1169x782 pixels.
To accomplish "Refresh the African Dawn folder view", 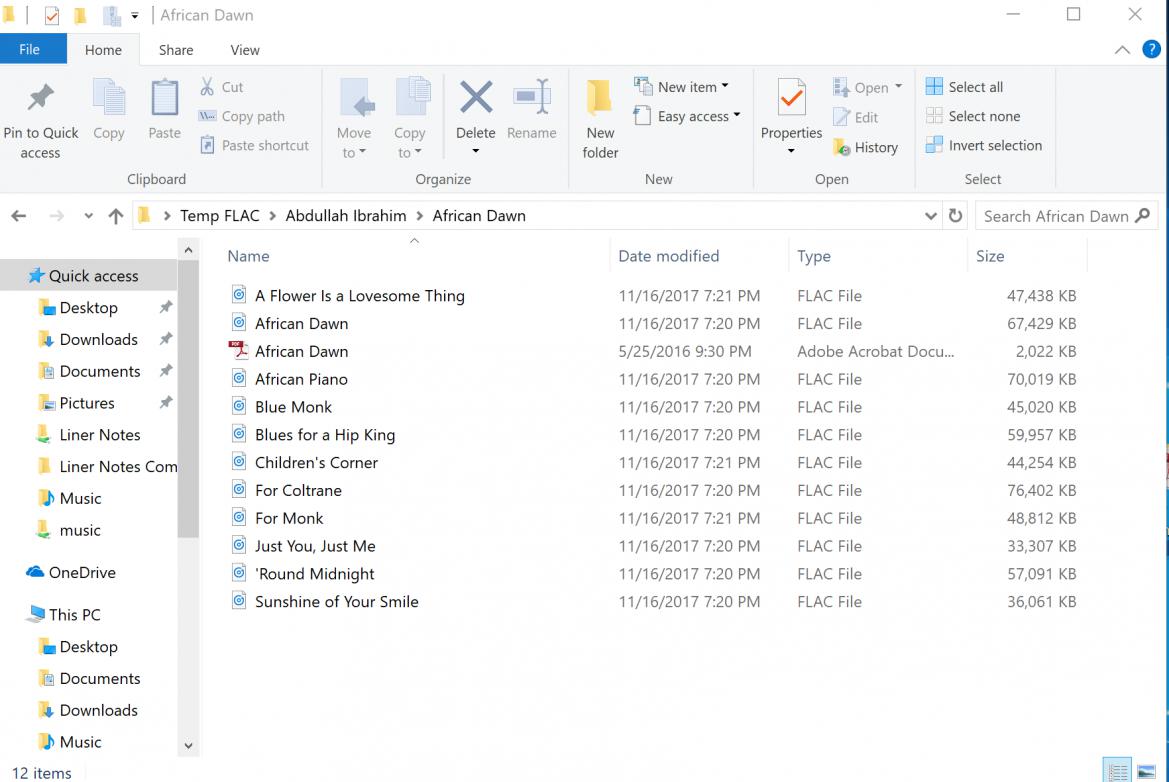I will tap(955, 216).
